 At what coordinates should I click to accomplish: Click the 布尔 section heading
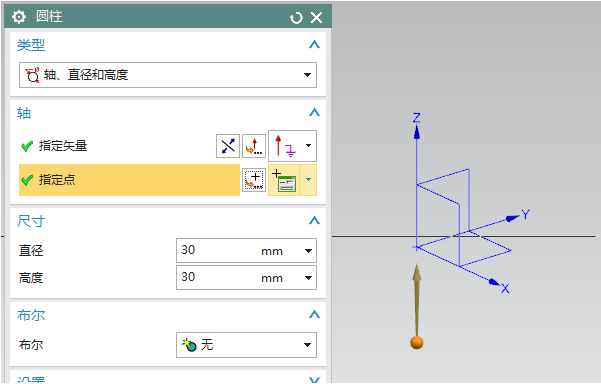coord(31,315)
